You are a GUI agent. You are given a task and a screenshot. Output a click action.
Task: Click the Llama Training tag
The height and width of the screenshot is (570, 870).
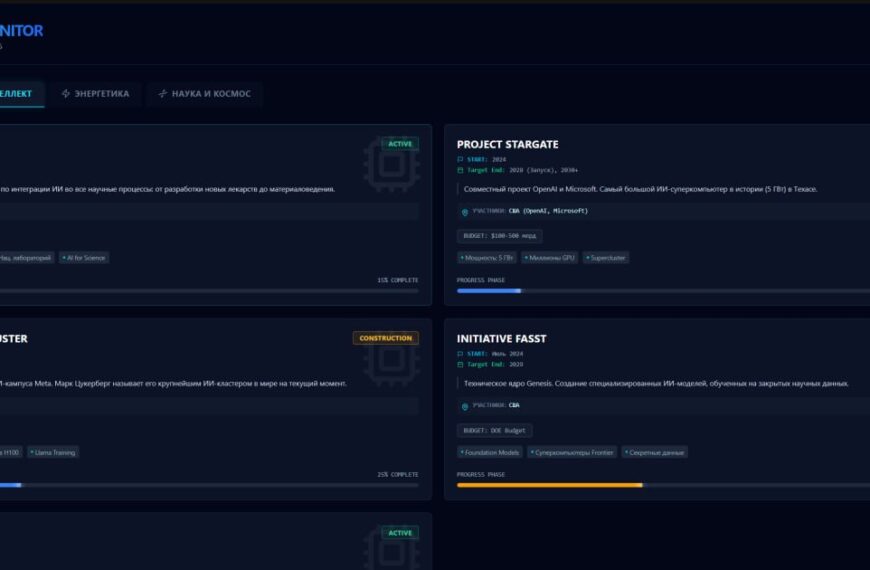click(x=53, y=452)
